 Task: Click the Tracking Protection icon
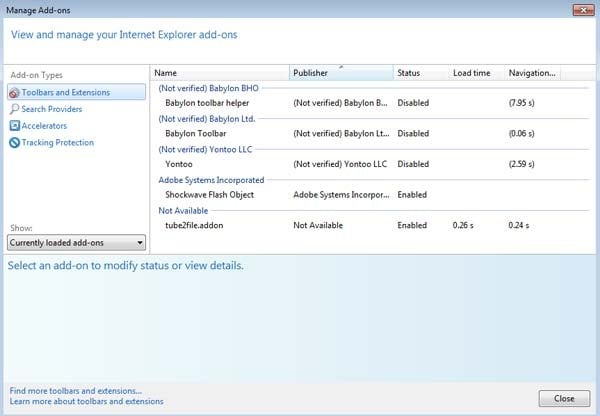point(14,143)
